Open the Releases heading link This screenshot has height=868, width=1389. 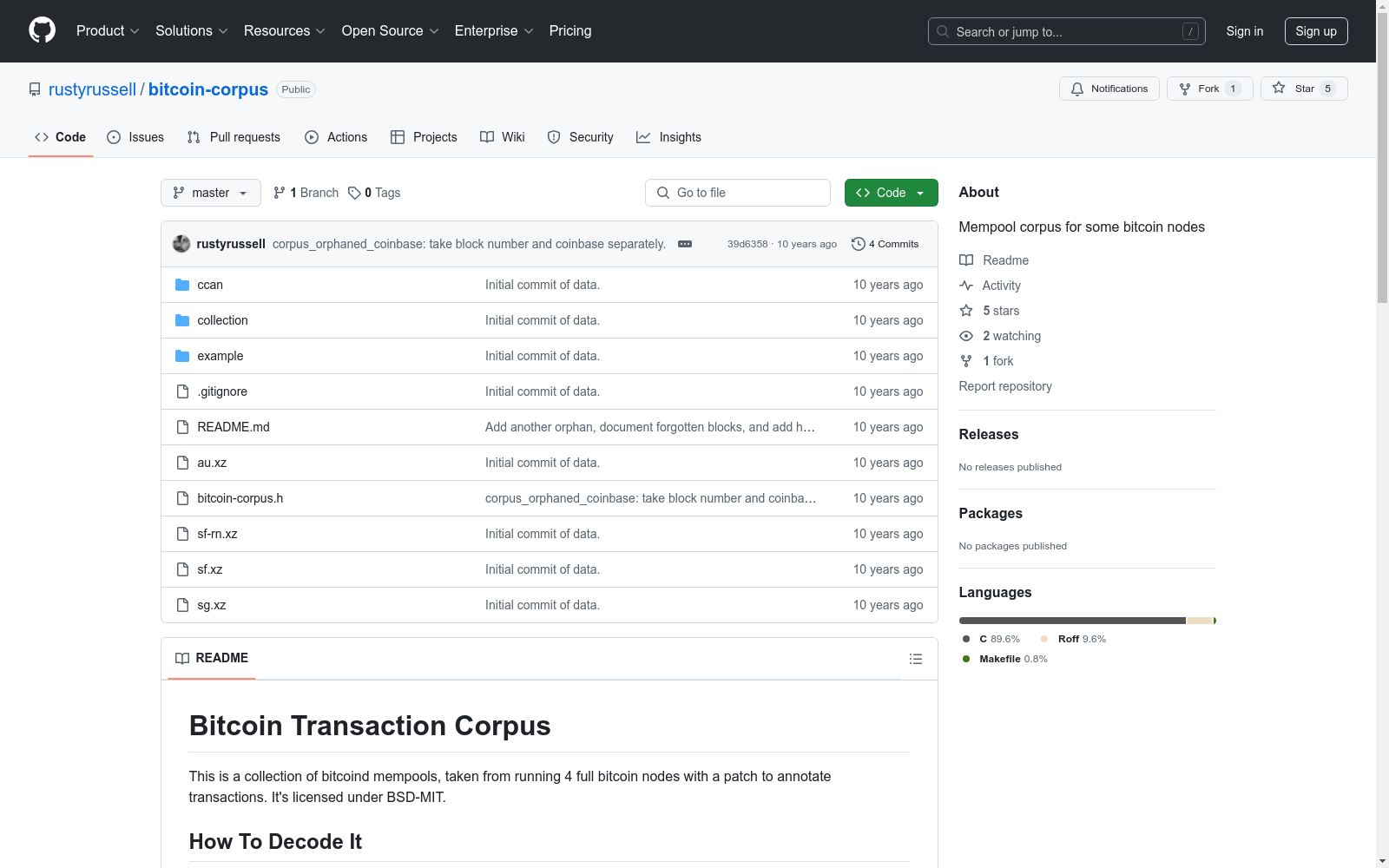point(989,434)
